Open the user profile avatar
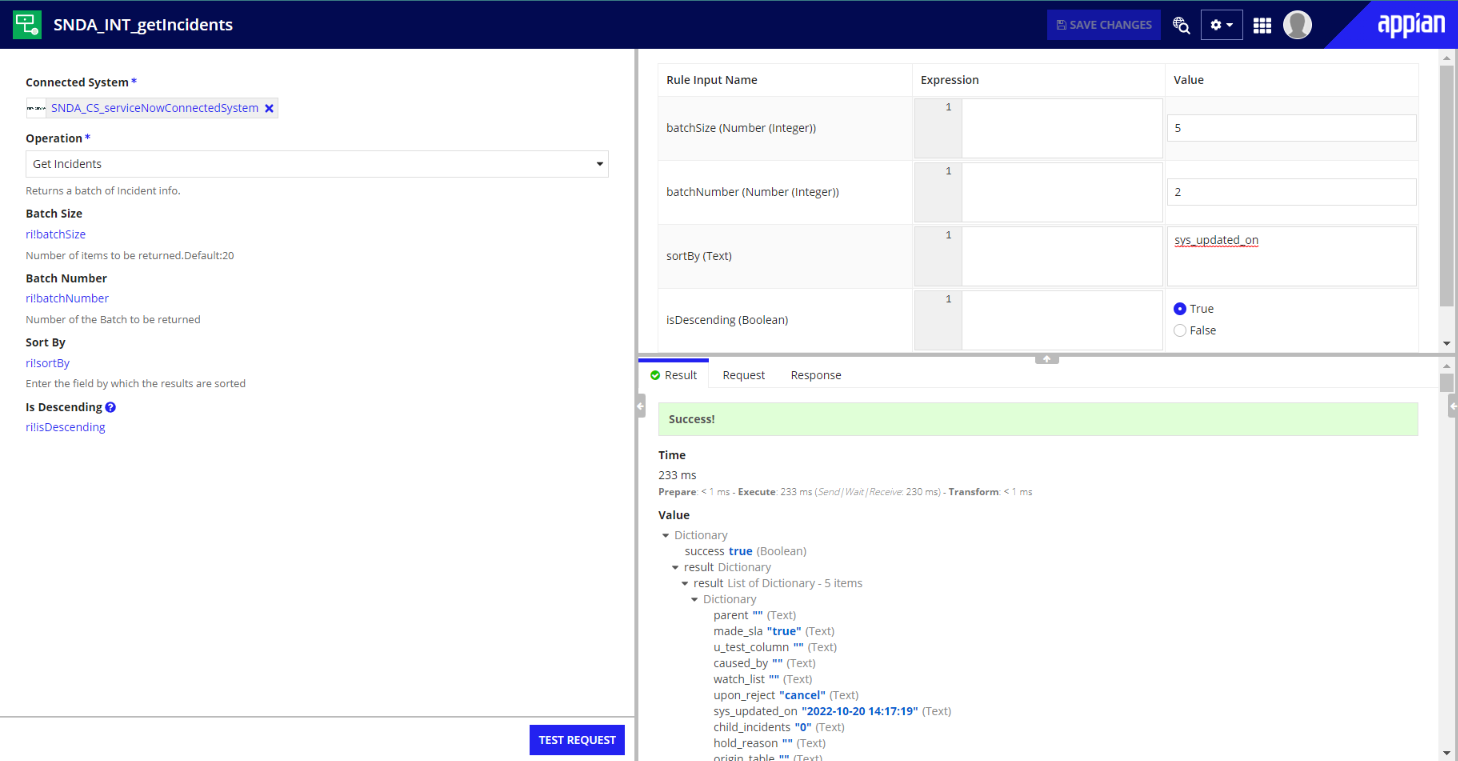The height and width of the screenshot is (761, 1458). [1297, 25]
